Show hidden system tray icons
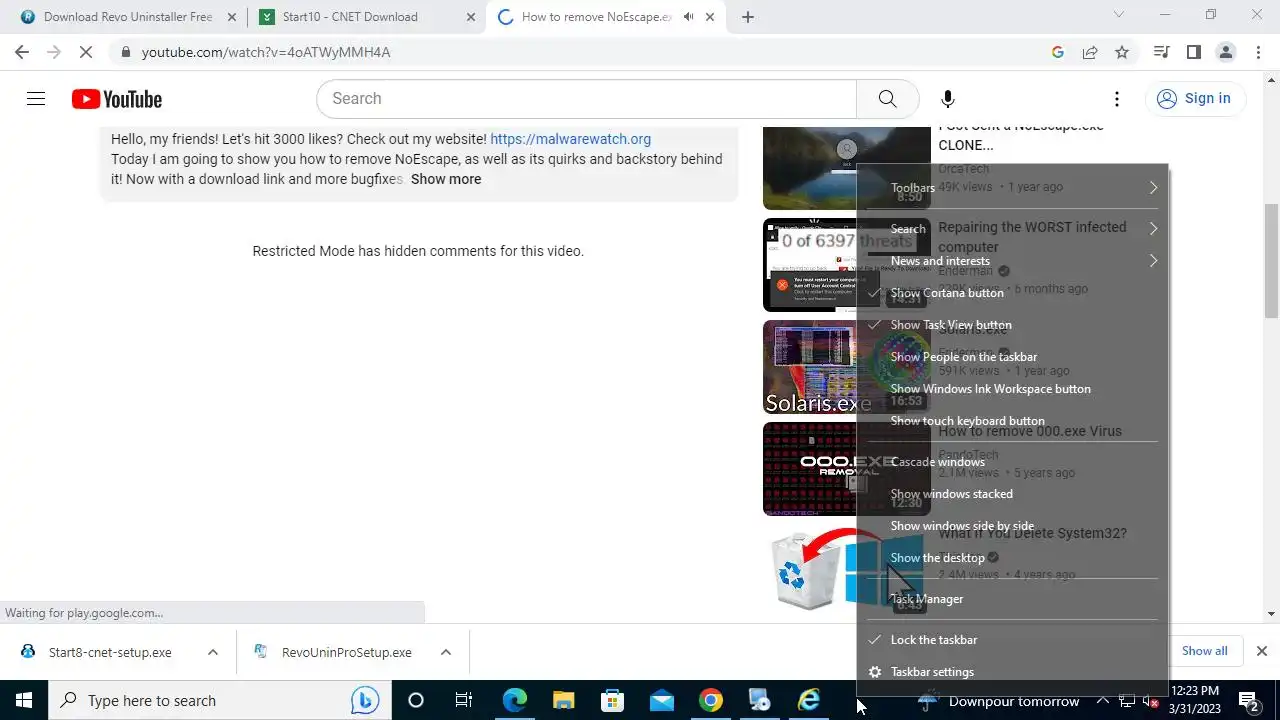Screen dimensions: 1280x720 pos(1103,701)
